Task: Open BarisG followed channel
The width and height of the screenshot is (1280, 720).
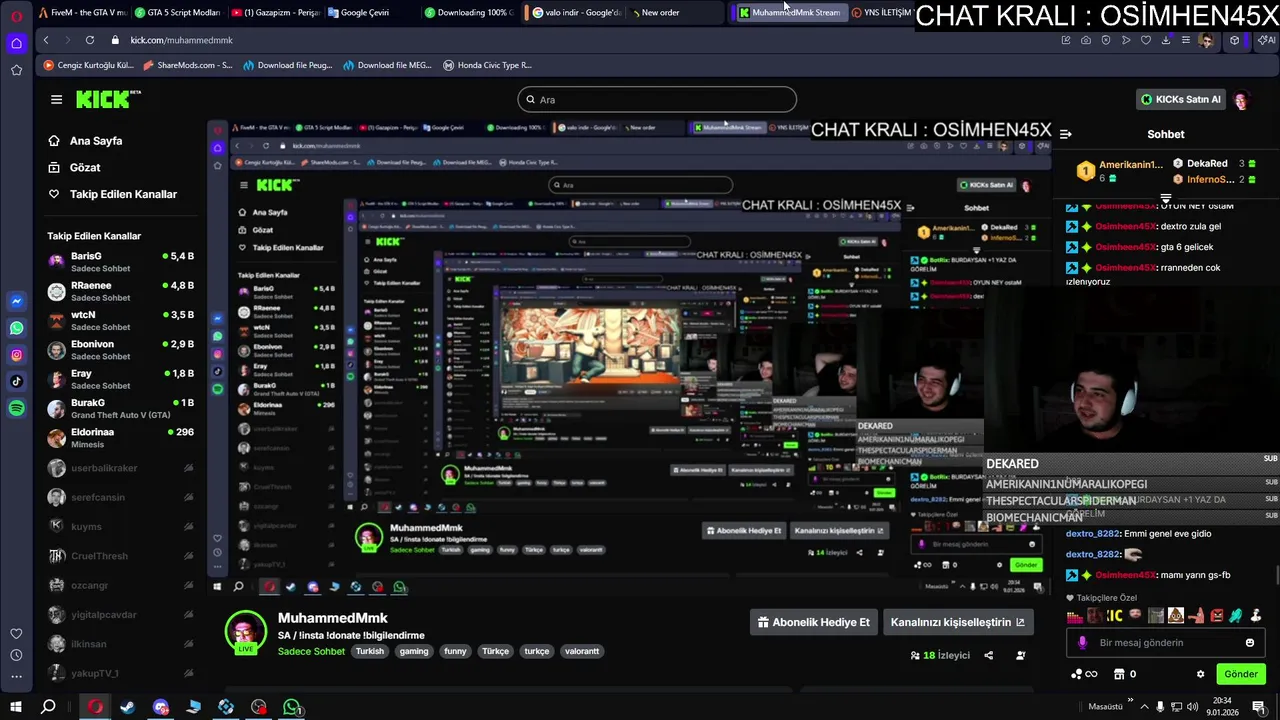Action: (x=121, y=262)
